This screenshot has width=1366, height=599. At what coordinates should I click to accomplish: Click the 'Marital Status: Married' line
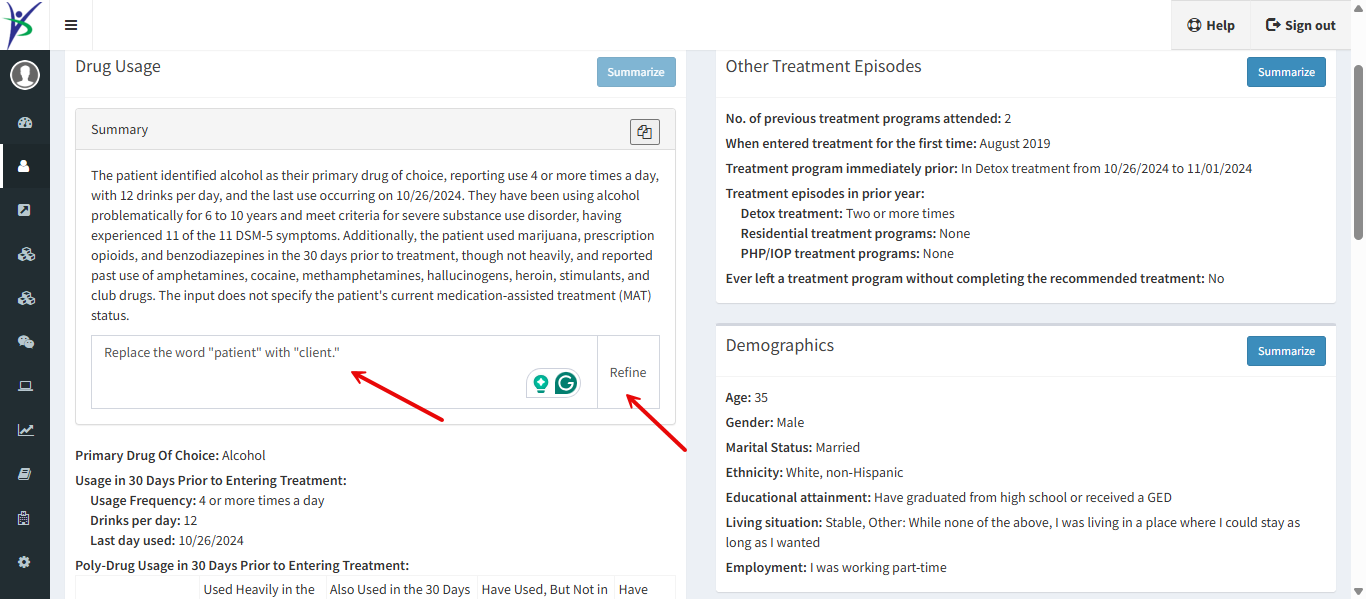pos(793,448)
